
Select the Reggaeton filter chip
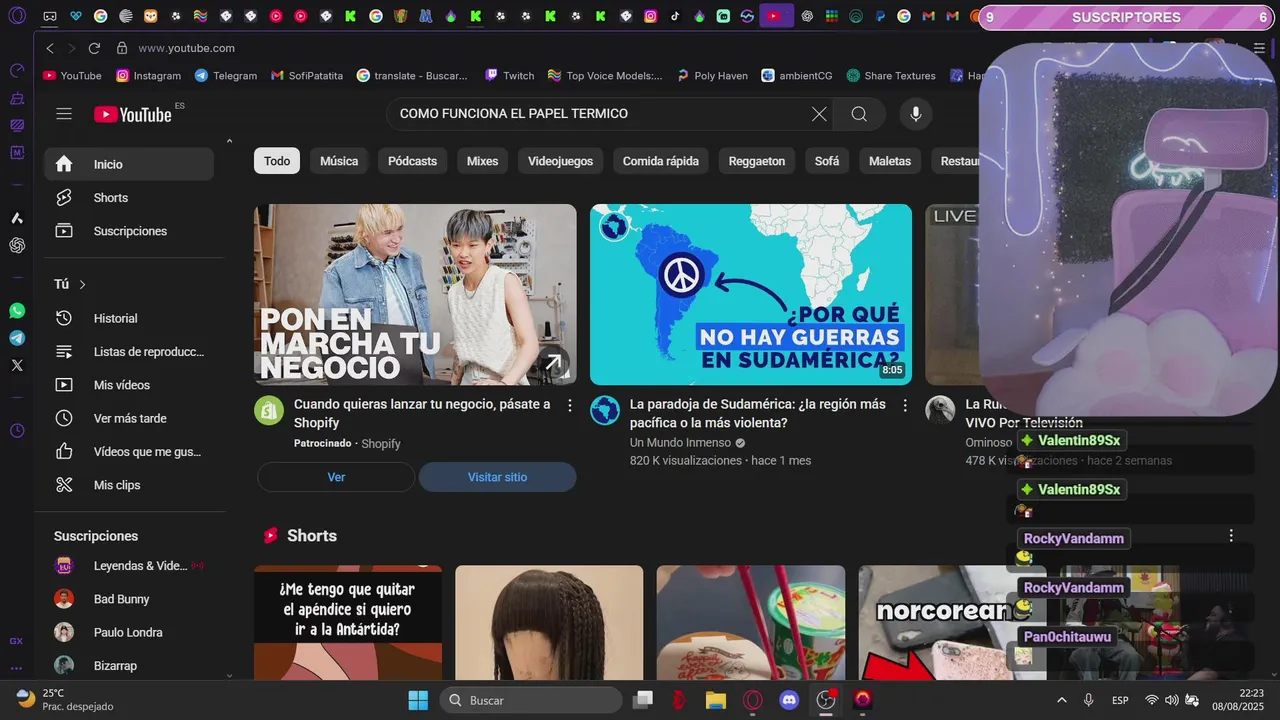757,161
